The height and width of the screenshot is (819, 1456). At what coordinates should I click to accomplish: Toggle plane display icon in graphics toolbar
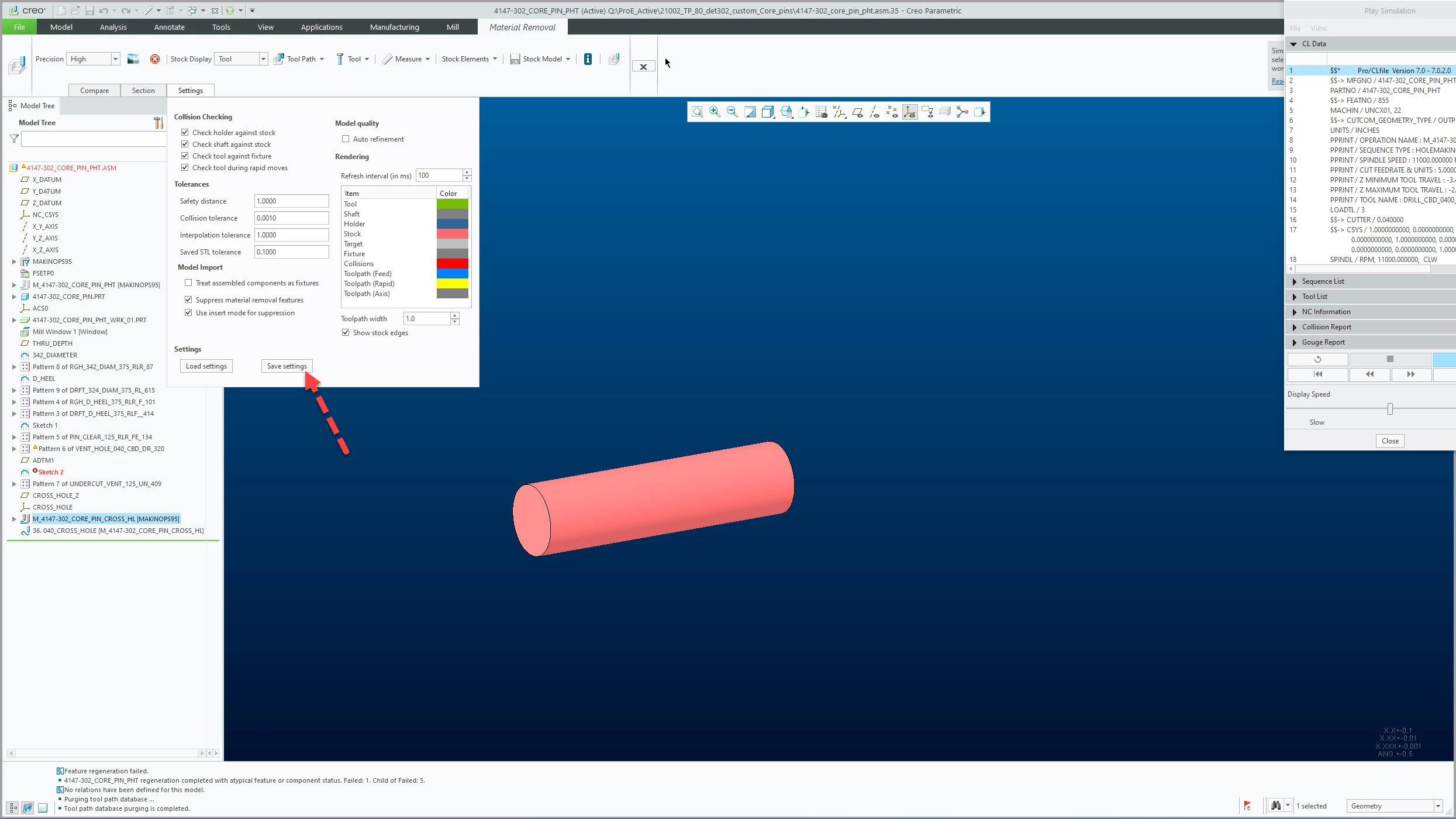pyautogui.click(x=857, y=112)
